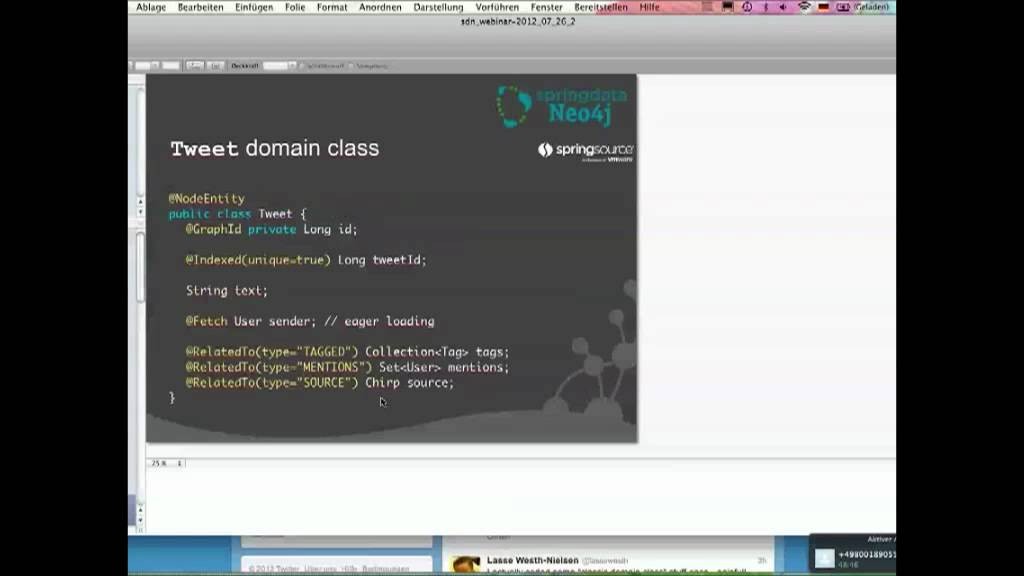The width and height of the screenshot is (1024, 576).
Task: Open the Darstellung menu
Action: point(438,7)
